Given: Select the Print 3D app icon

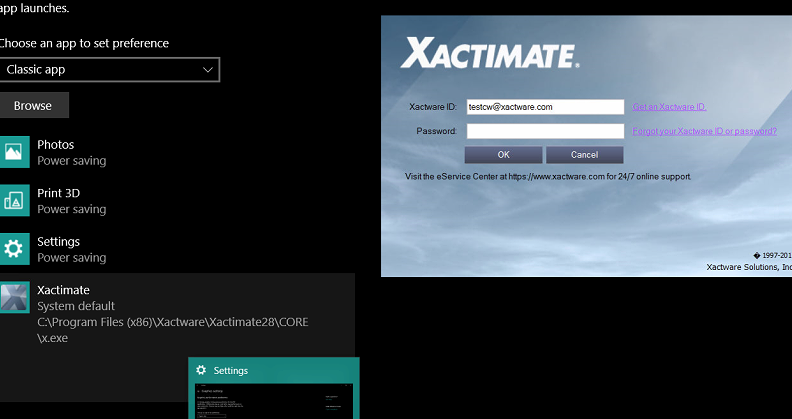Looking at the screenshot, I should coord(14,200).
